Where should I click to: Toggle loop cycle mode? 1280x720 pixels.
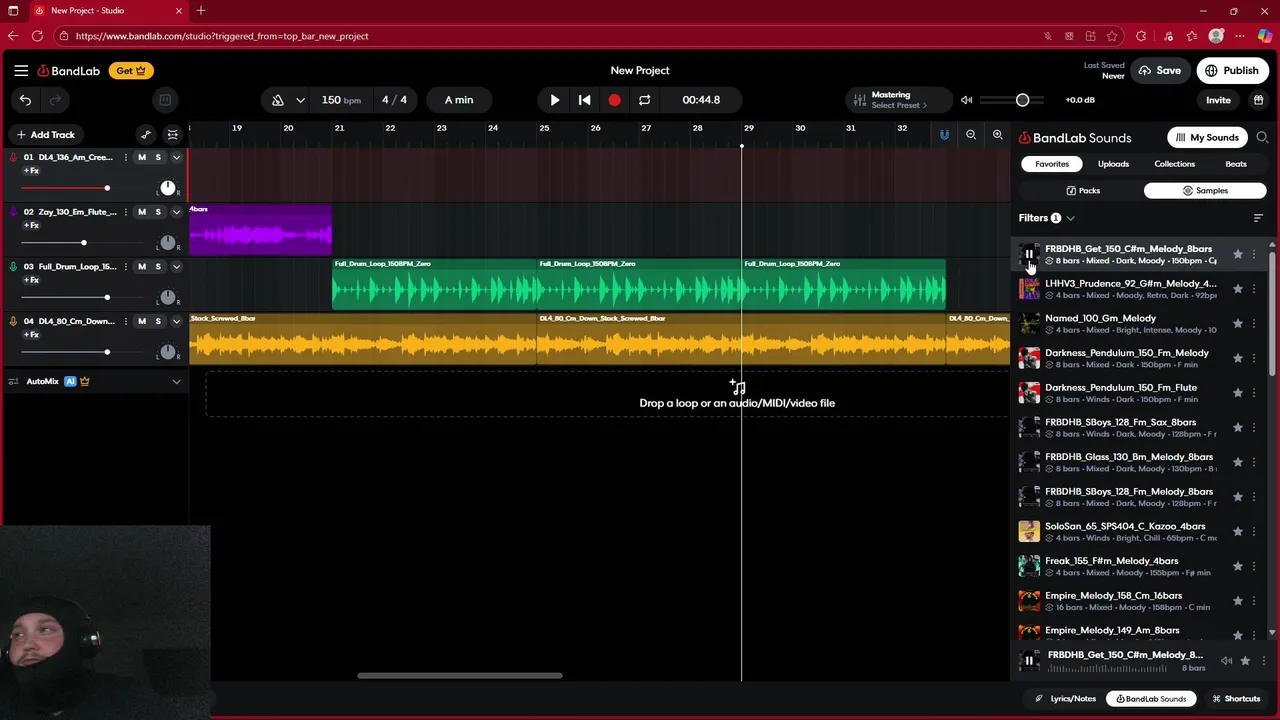tap(645, 100)
